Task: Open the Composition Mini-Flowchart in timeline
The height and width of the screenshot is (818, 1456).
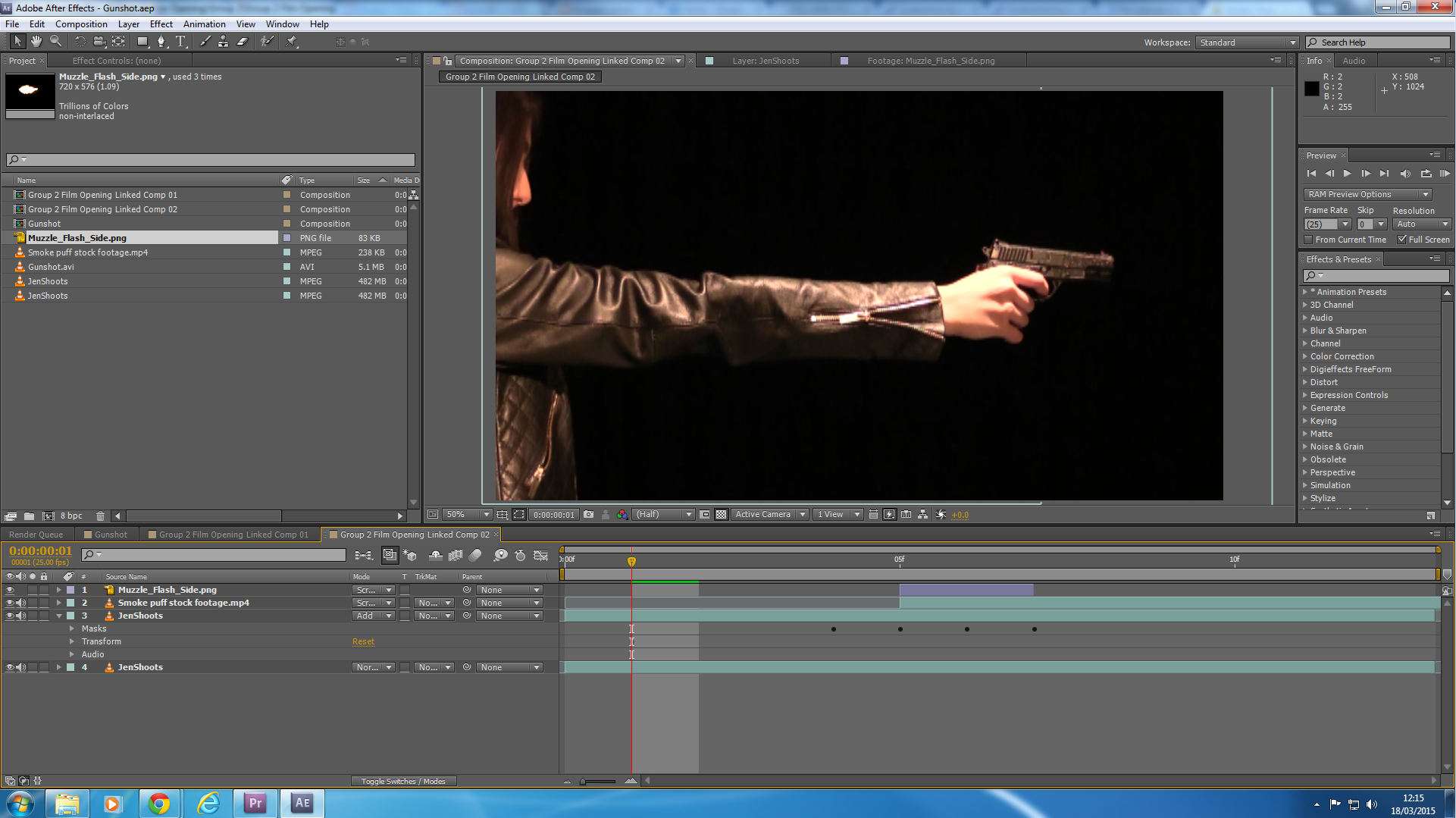Action: 364,556
